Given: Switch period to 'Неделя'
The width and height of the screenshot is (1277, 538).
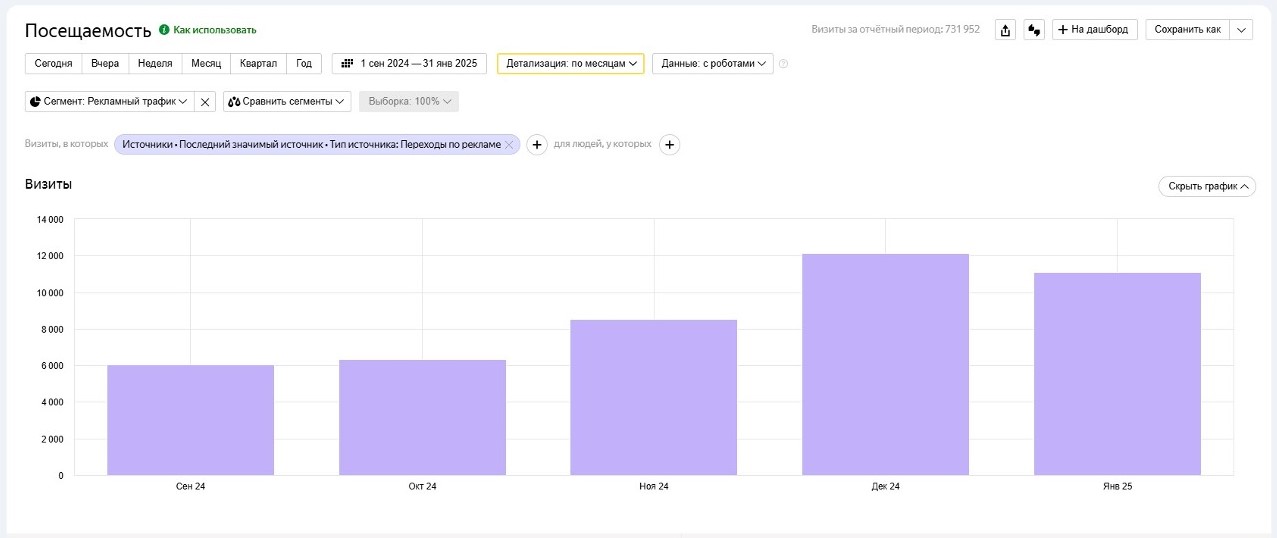Looking at the screenshot, I should [155, 63].
